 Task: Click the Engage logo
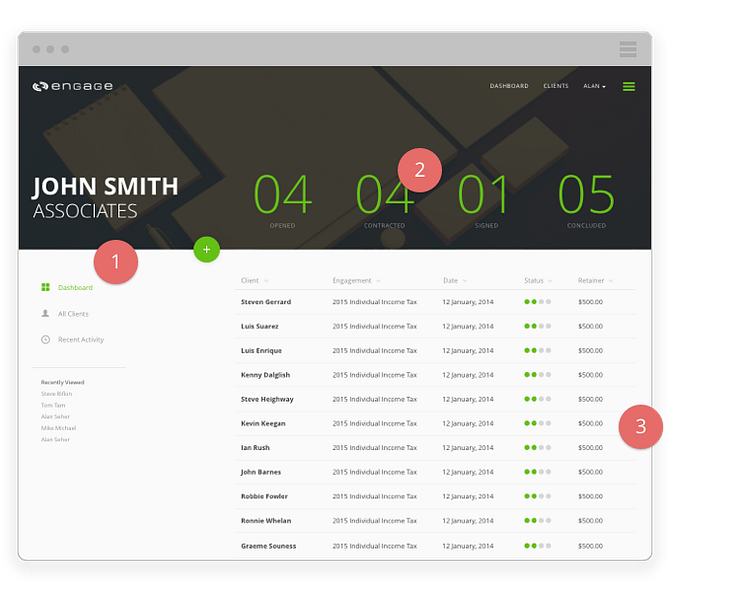(72, 86)
